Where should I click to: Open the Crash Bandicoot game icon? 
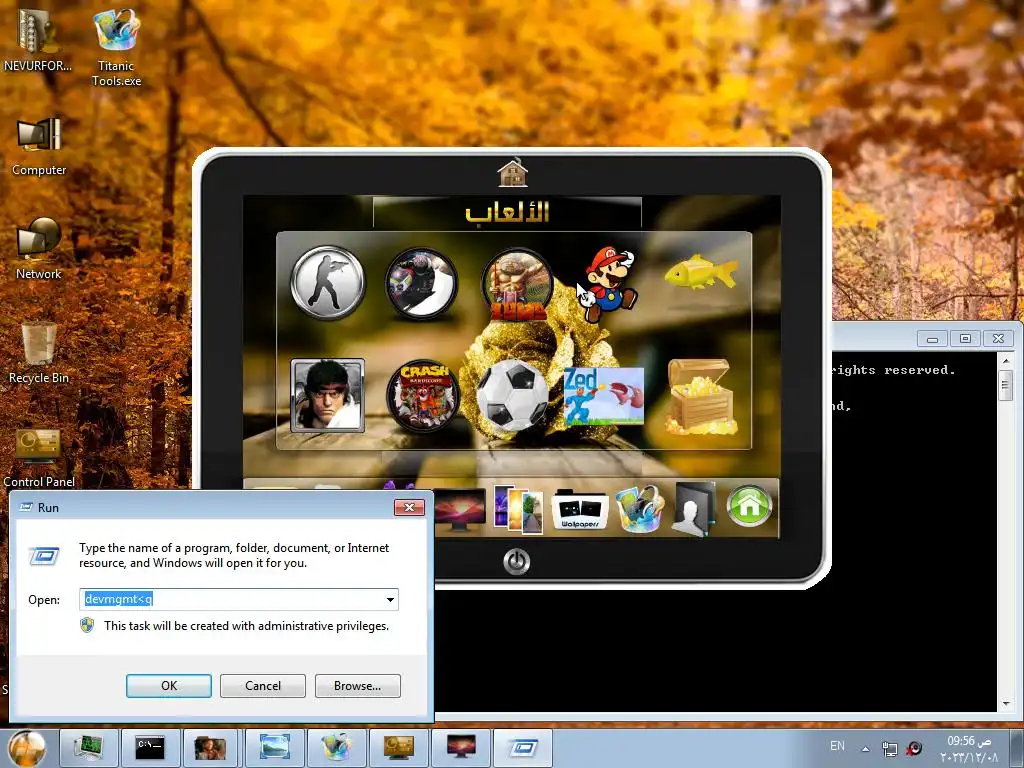pyautogui.click(x=423, y=396)
